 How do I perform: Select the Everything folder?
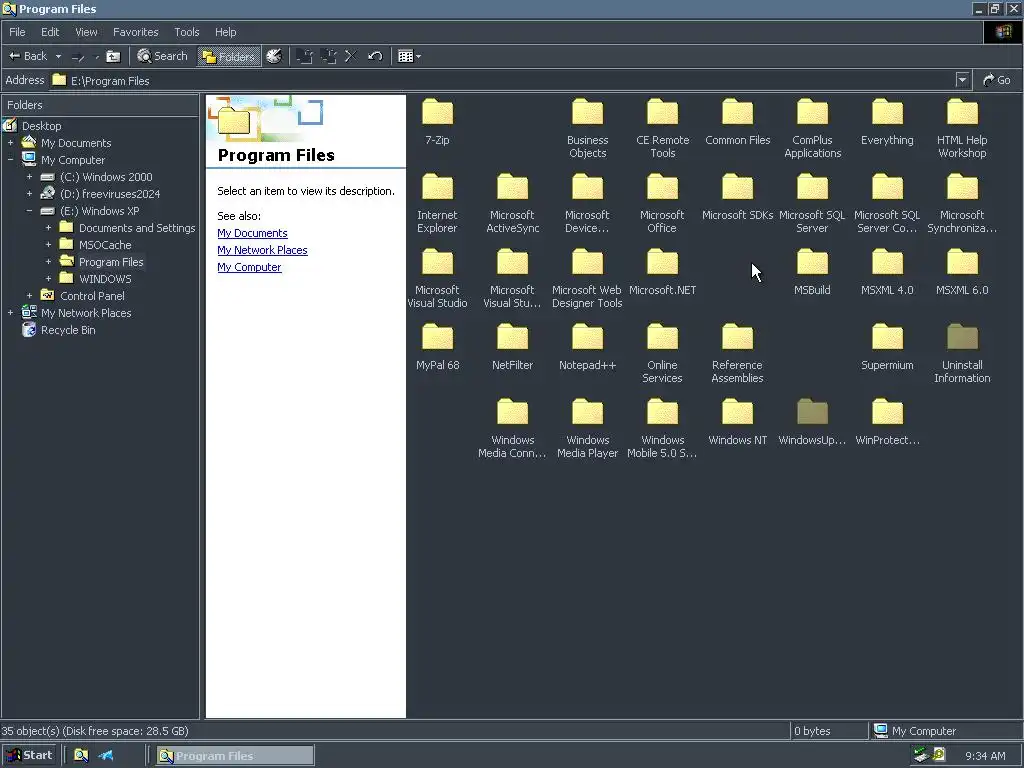pyautogui.click(x=887, y=121)
